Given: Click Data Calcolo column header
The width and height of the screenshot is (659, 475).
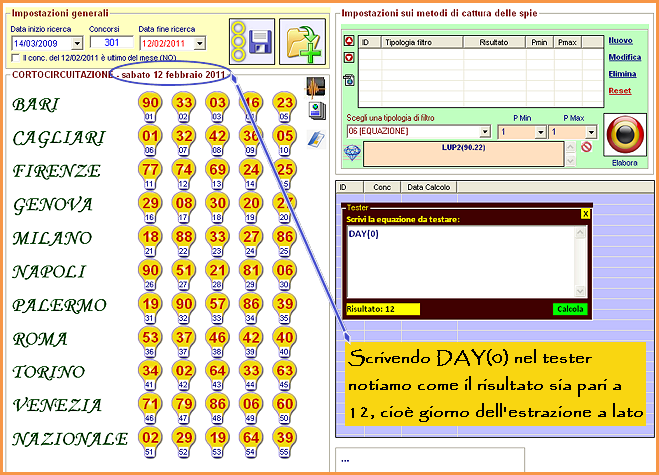Looking at the screenshot, I should pos(429,187).
